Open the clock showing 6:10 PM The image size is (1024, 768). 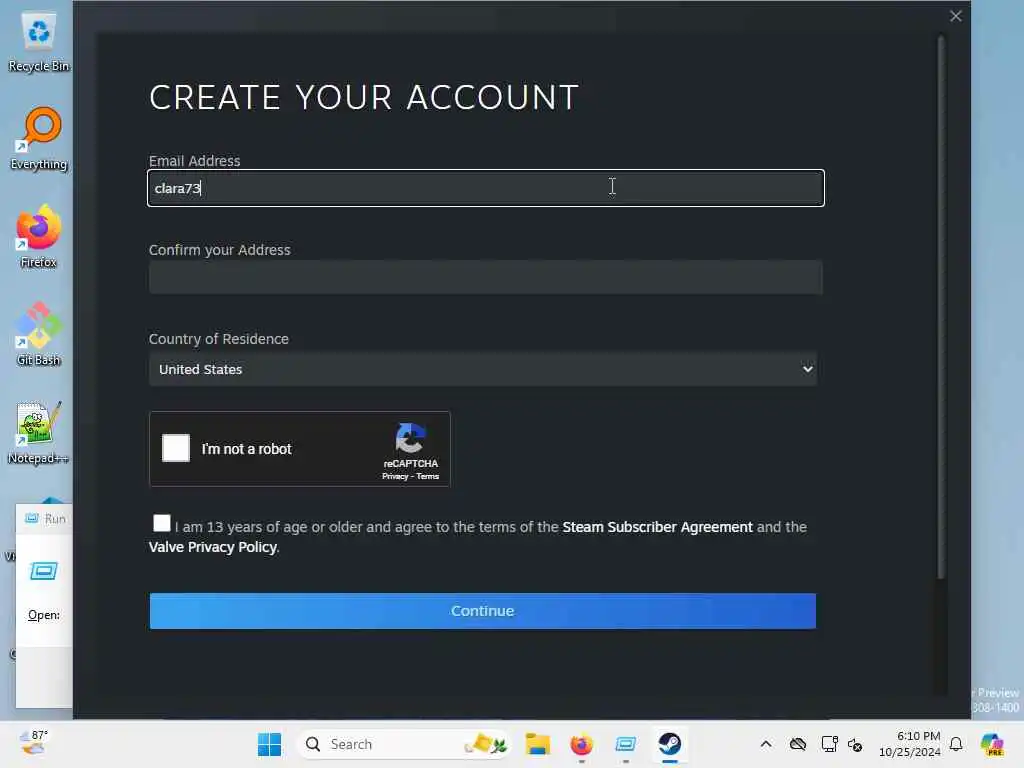[x=910, y=744]
